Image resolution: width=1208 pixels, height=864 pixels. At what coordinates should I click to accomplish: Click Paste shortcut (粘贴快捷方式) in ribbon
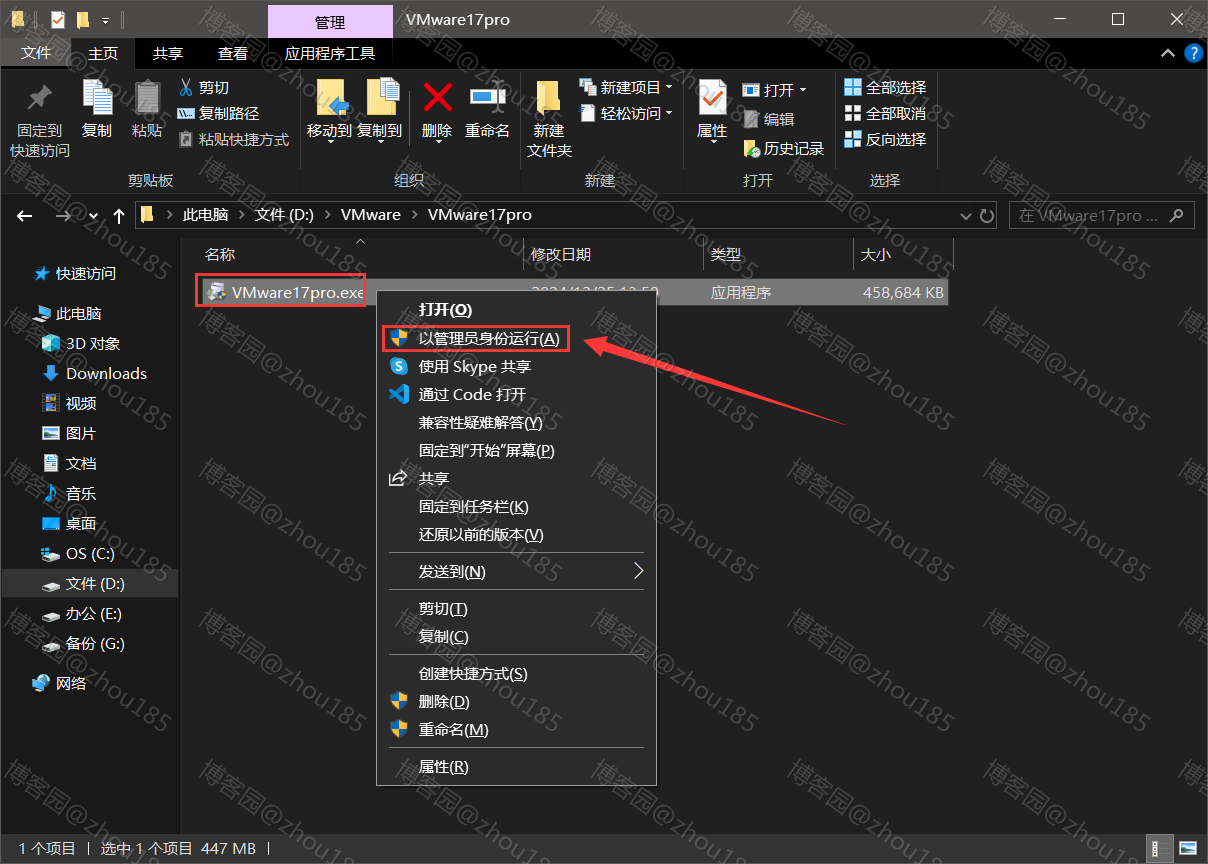[233, 140]
